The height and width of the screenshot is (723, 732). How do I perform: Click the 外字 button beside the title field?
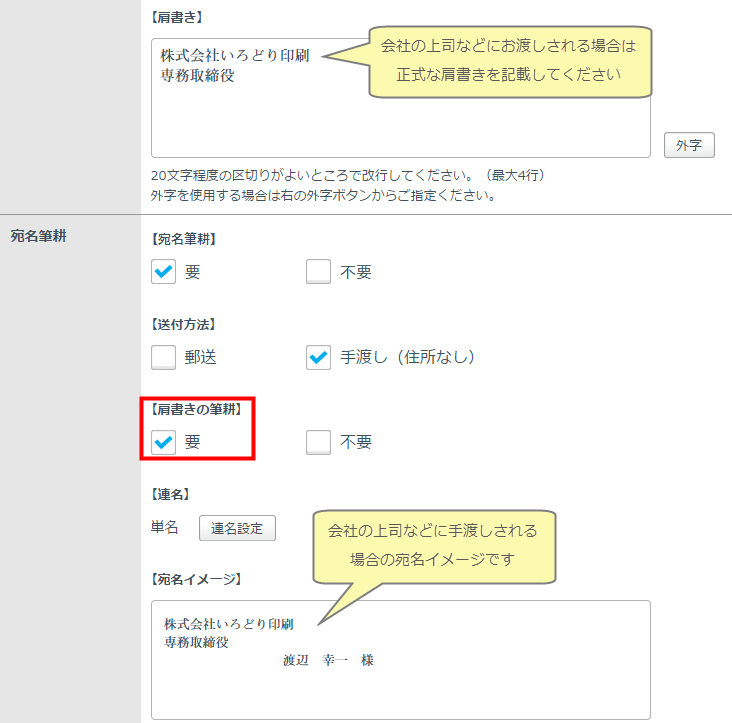click(x=688, y=145)
